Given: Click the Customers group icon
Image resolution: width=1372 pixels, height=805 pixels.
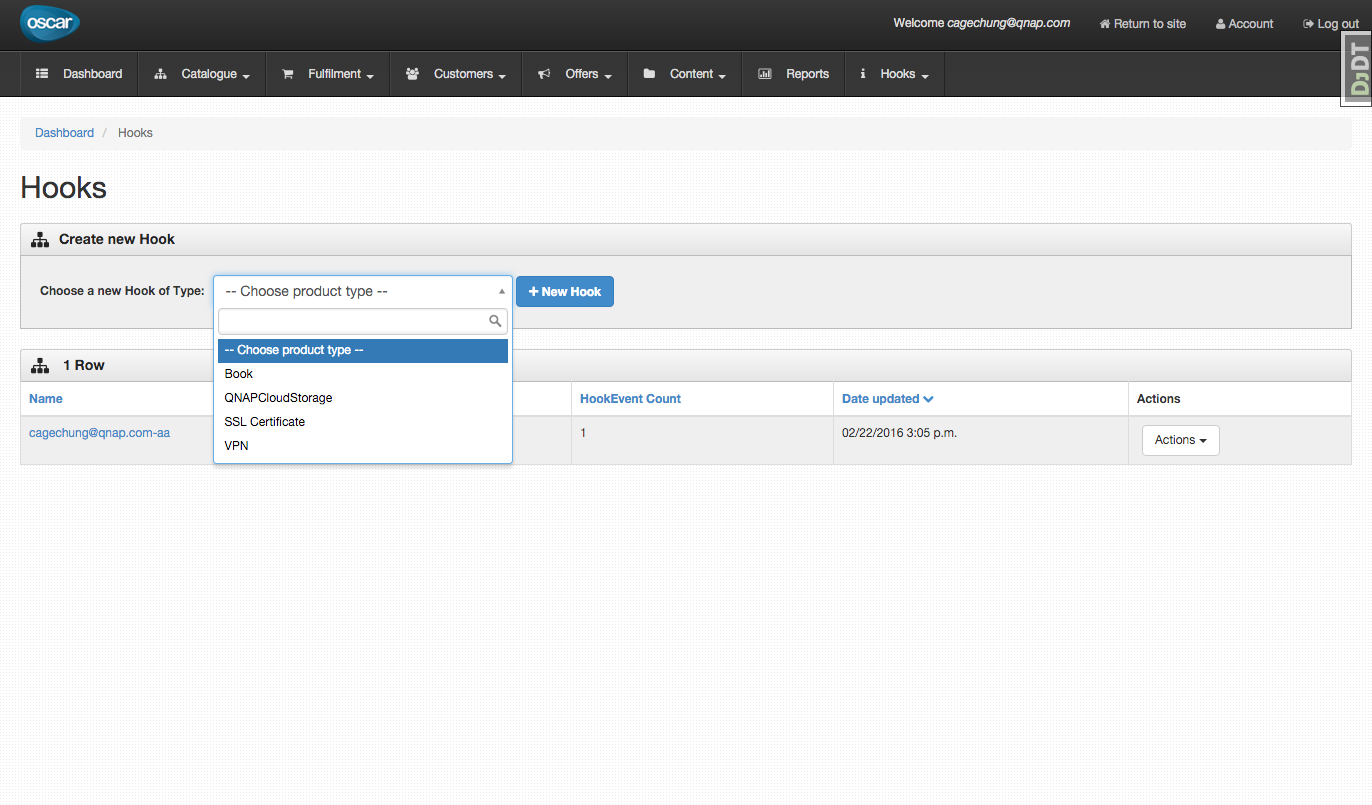Looking at the screenshot, I should click(412, 74).
